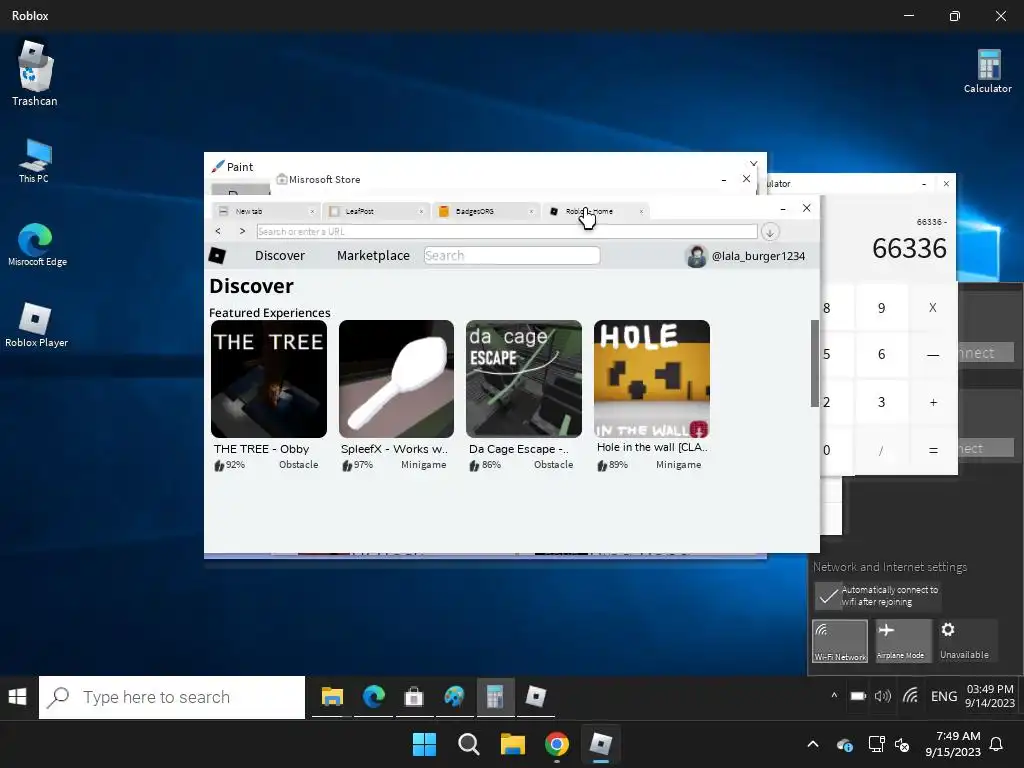Viewport: 1024px width, 768px height.
Task: Open real Windows 11 Start button
Action: tap(424, 744)
